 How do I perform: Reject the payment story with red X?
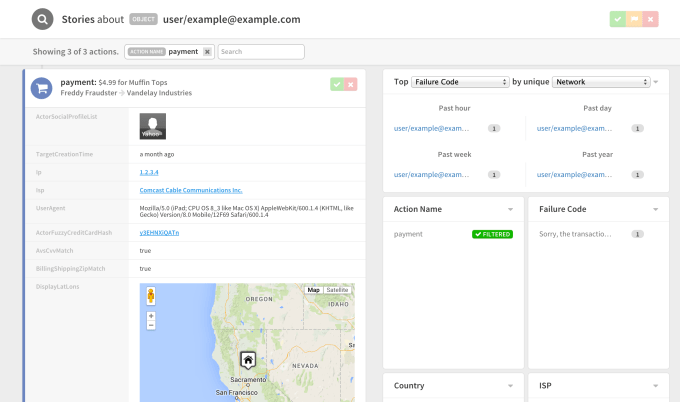pyautogui.click(x=350, y=85)
